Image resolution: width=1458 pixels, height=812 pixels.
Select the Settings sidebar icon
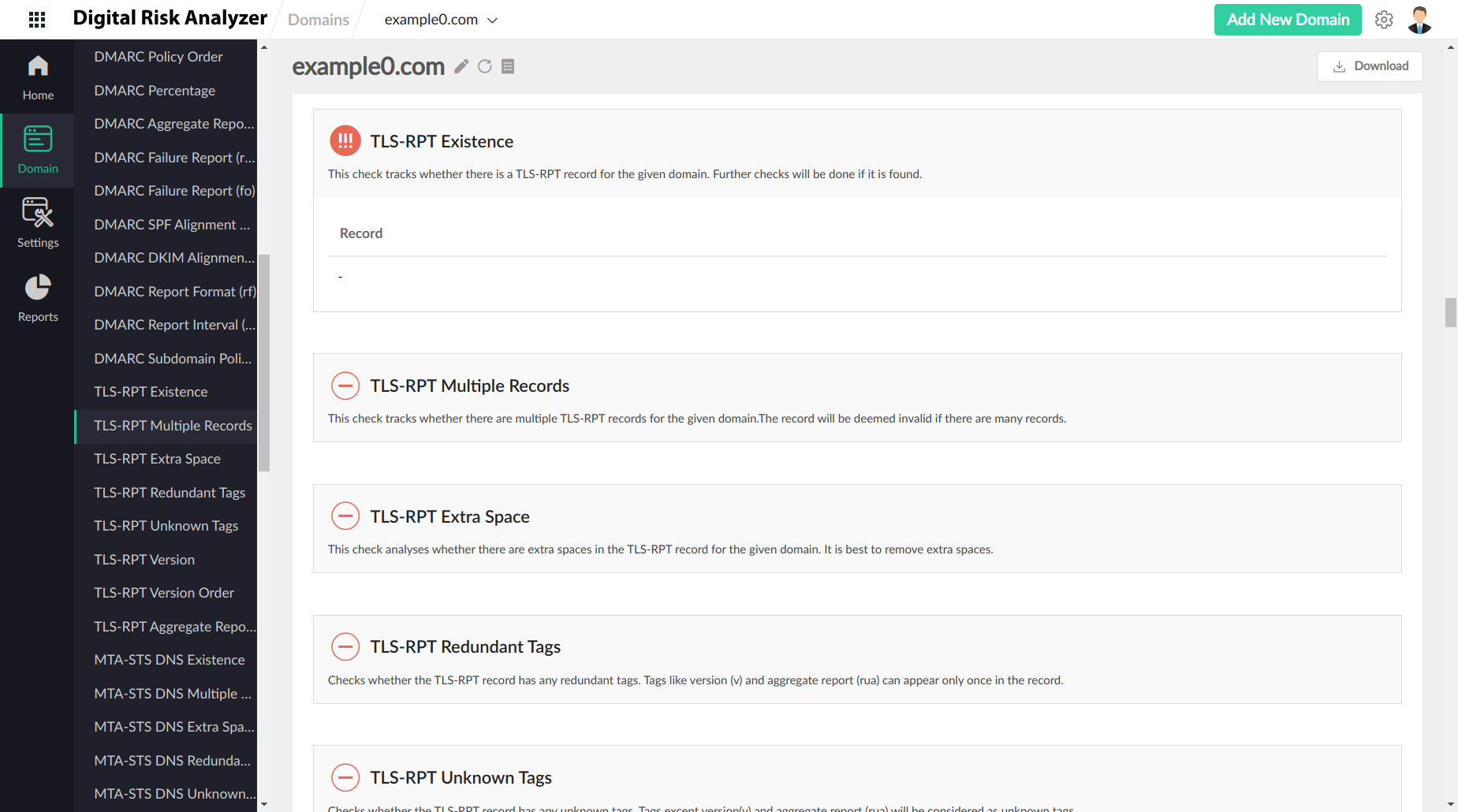[x=38, y=223]
